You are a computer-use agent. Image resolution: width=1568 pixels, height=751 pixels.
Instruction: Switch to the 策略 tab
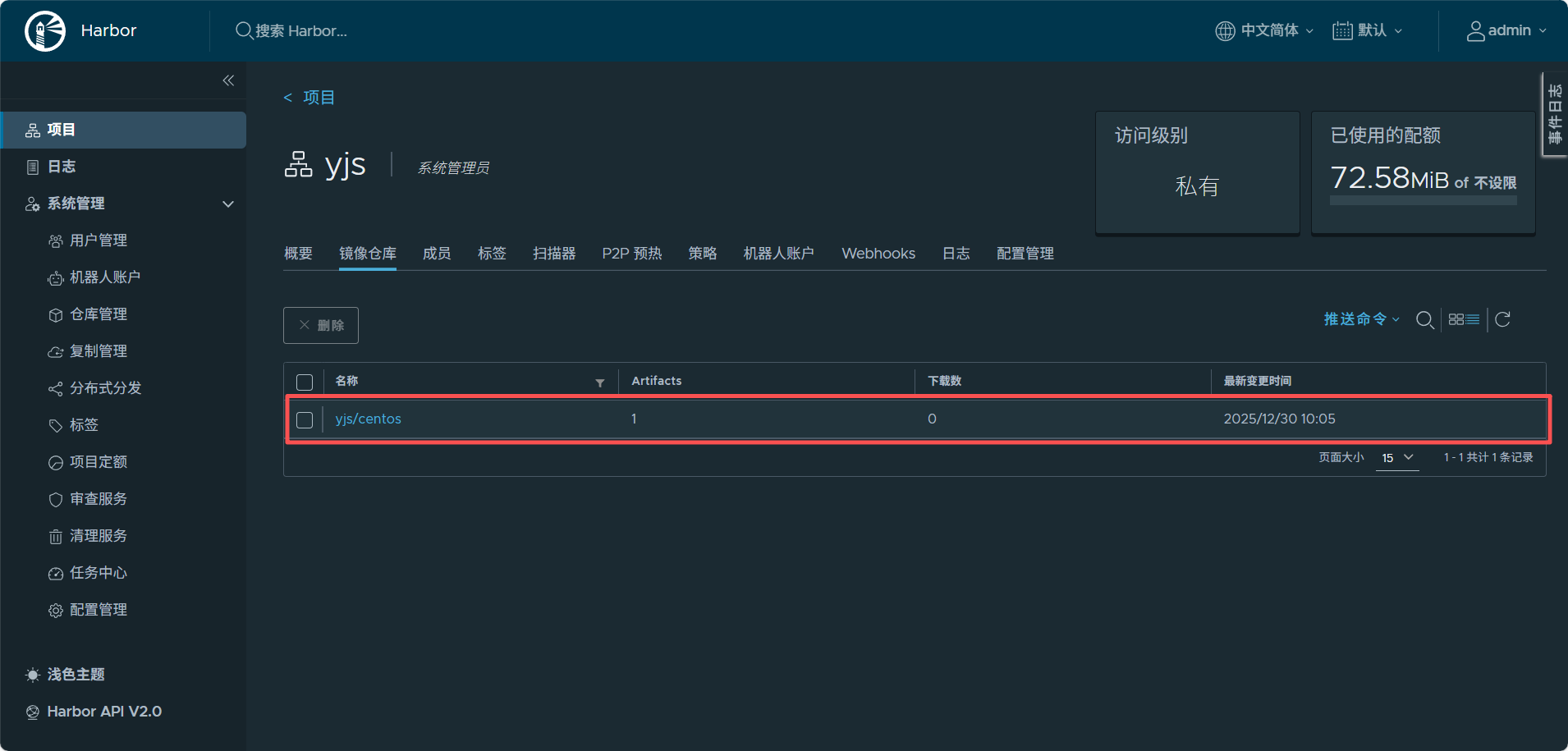(703, 254)
